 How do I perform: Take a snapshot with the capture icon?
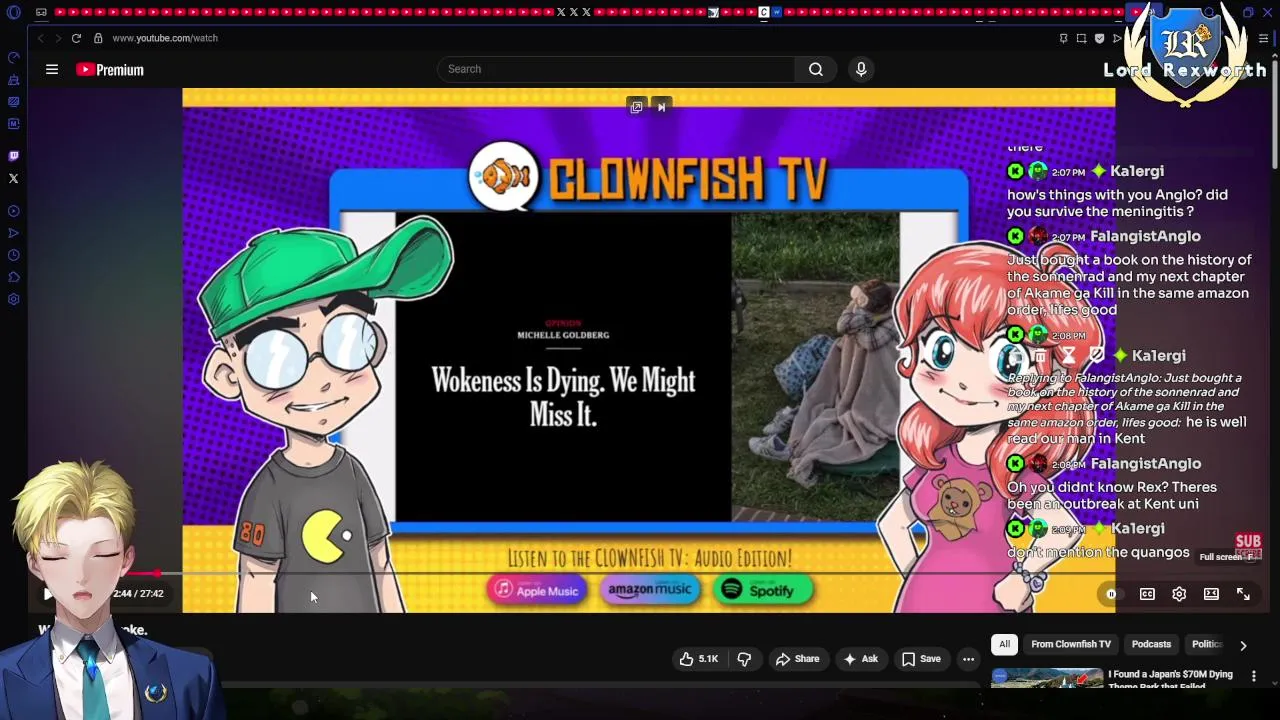click(x=1081, y=38)
